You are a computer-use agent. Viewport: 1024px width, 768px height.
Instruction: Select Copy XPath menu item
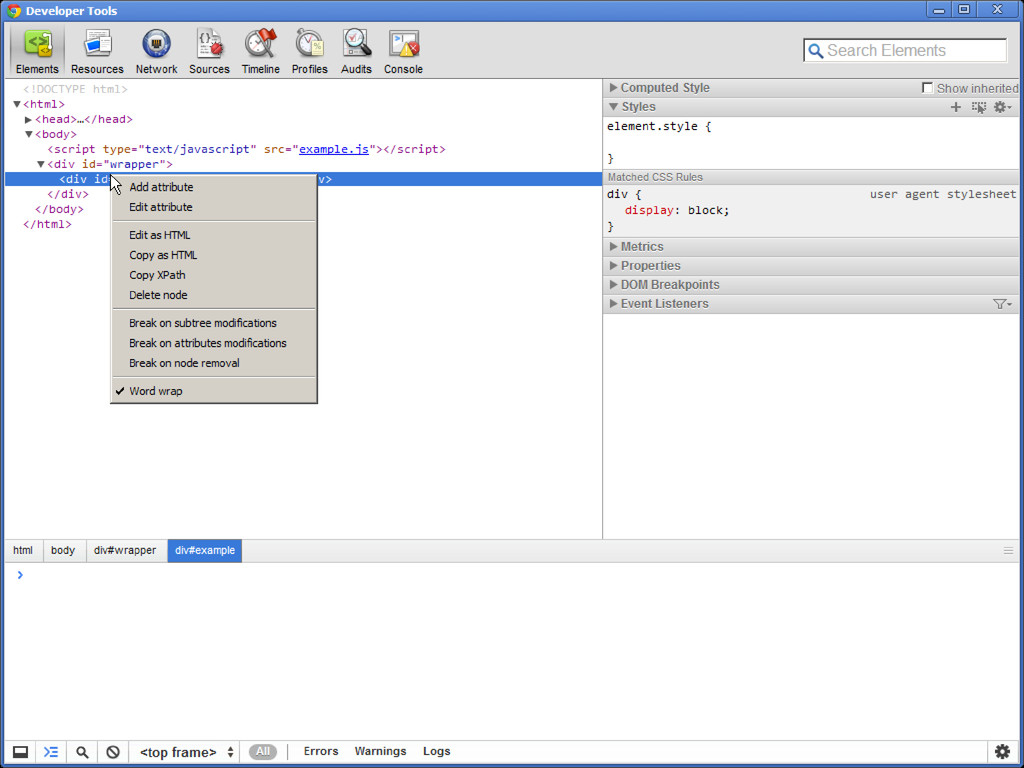(x=214, y=275)
